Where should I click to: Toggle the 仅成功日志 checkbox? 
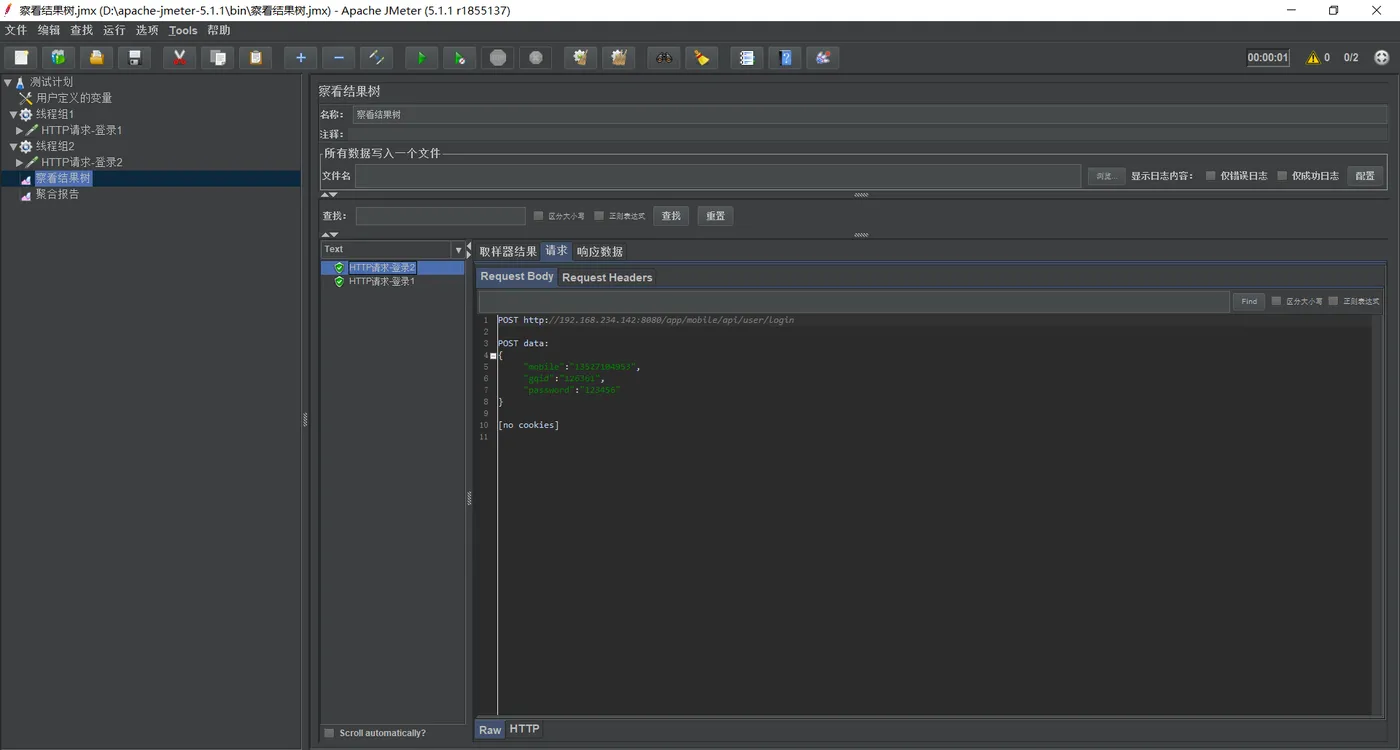[1282, 175]
